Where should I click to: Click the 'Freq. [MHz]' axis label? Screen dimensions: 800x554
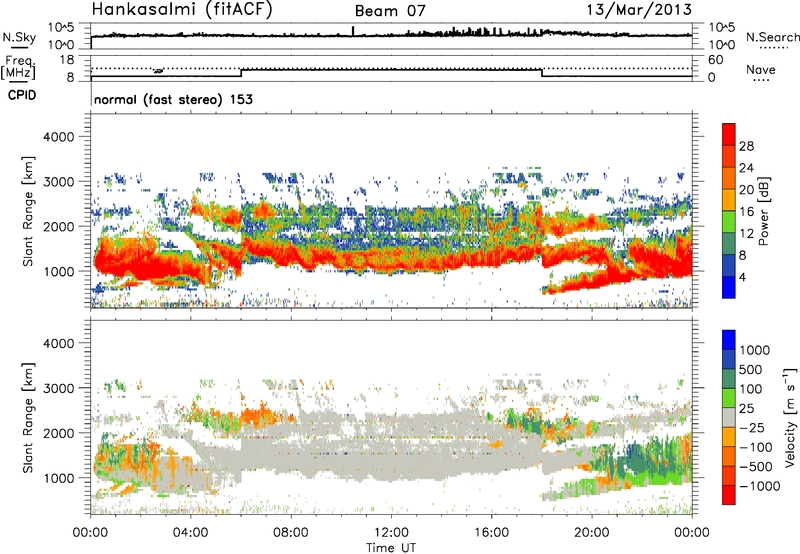(x=18, y=68)
